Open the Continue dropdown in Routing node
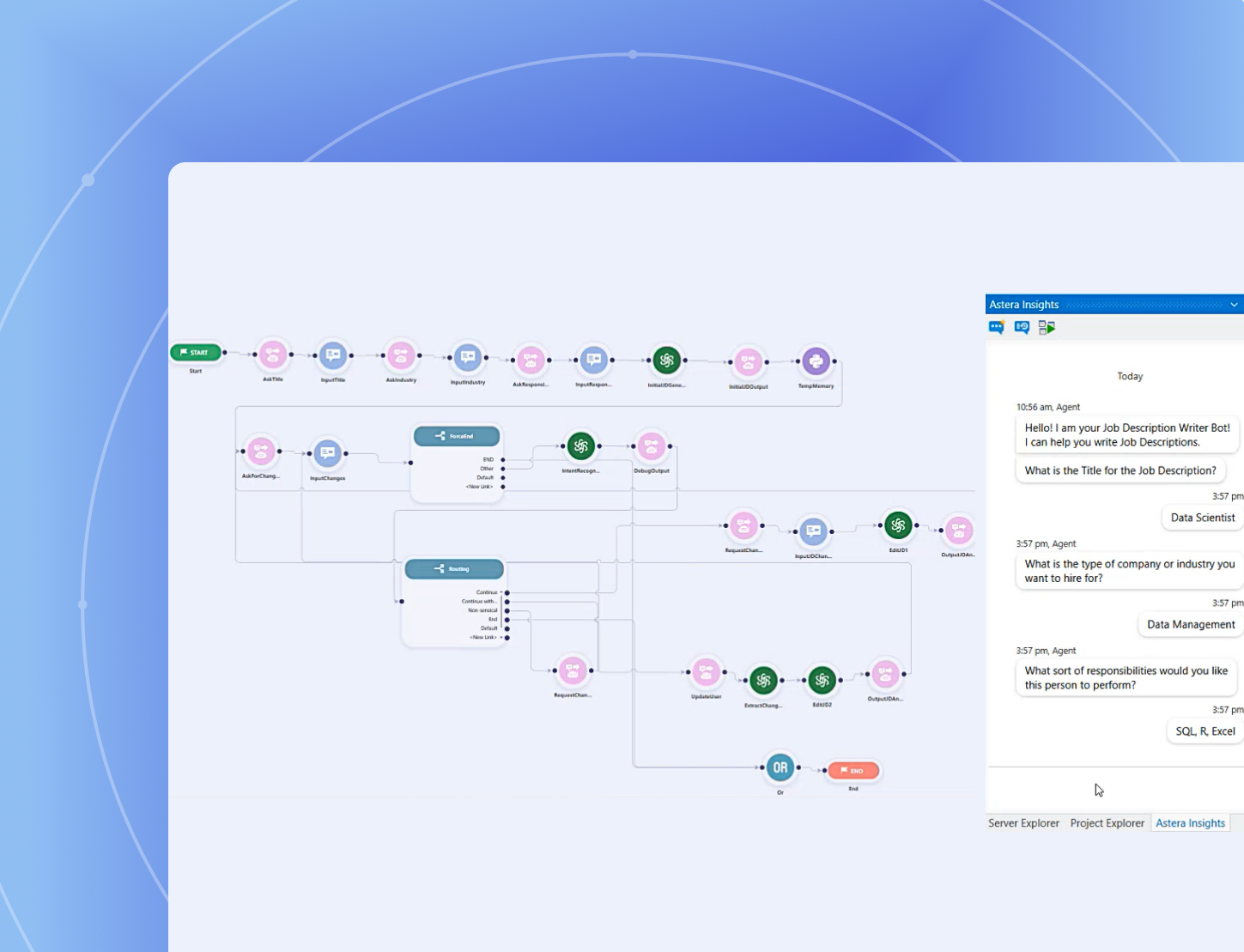1244x952 pixels. tap(501, 592)
